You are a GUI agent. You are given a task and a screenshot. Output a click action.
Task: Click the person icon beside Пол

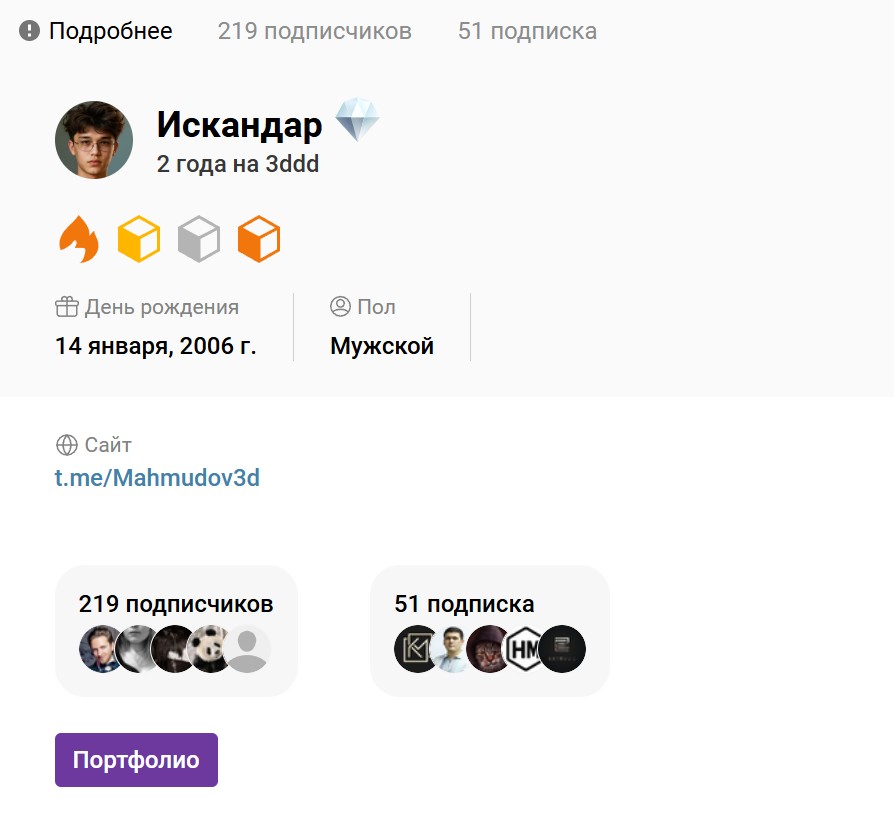pyautogui.click(x=340, y=307)
